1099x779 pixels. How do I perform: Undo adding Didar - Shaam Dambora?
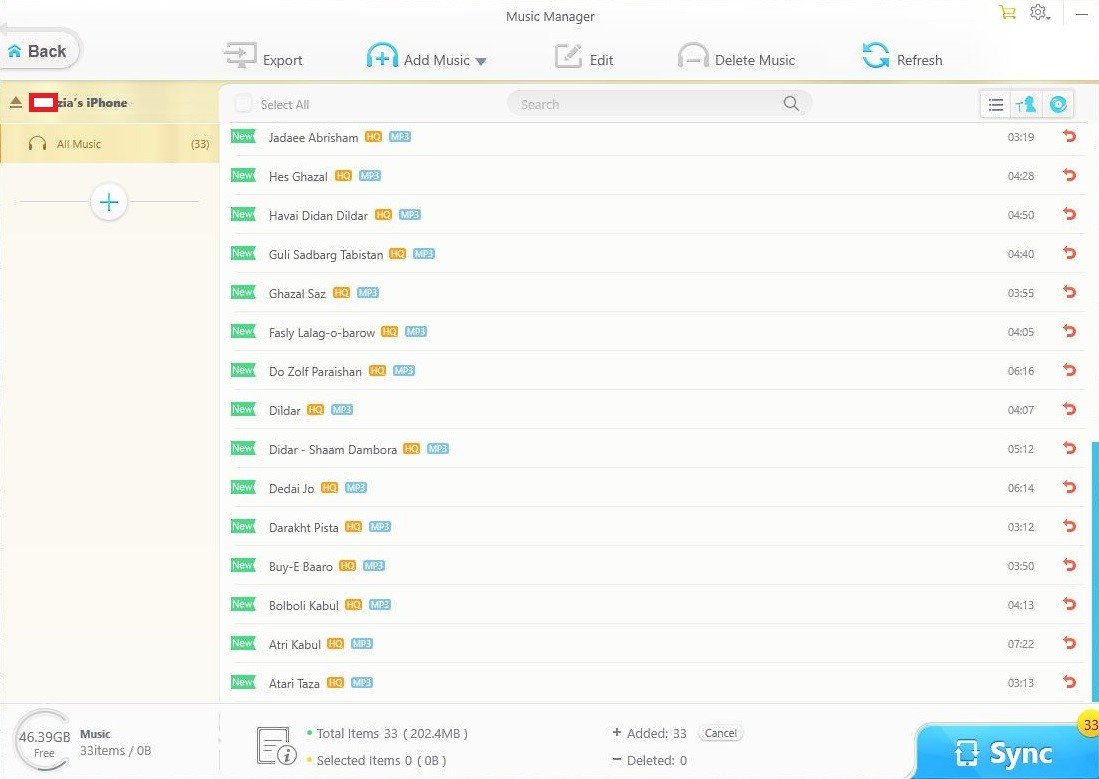1069,448
